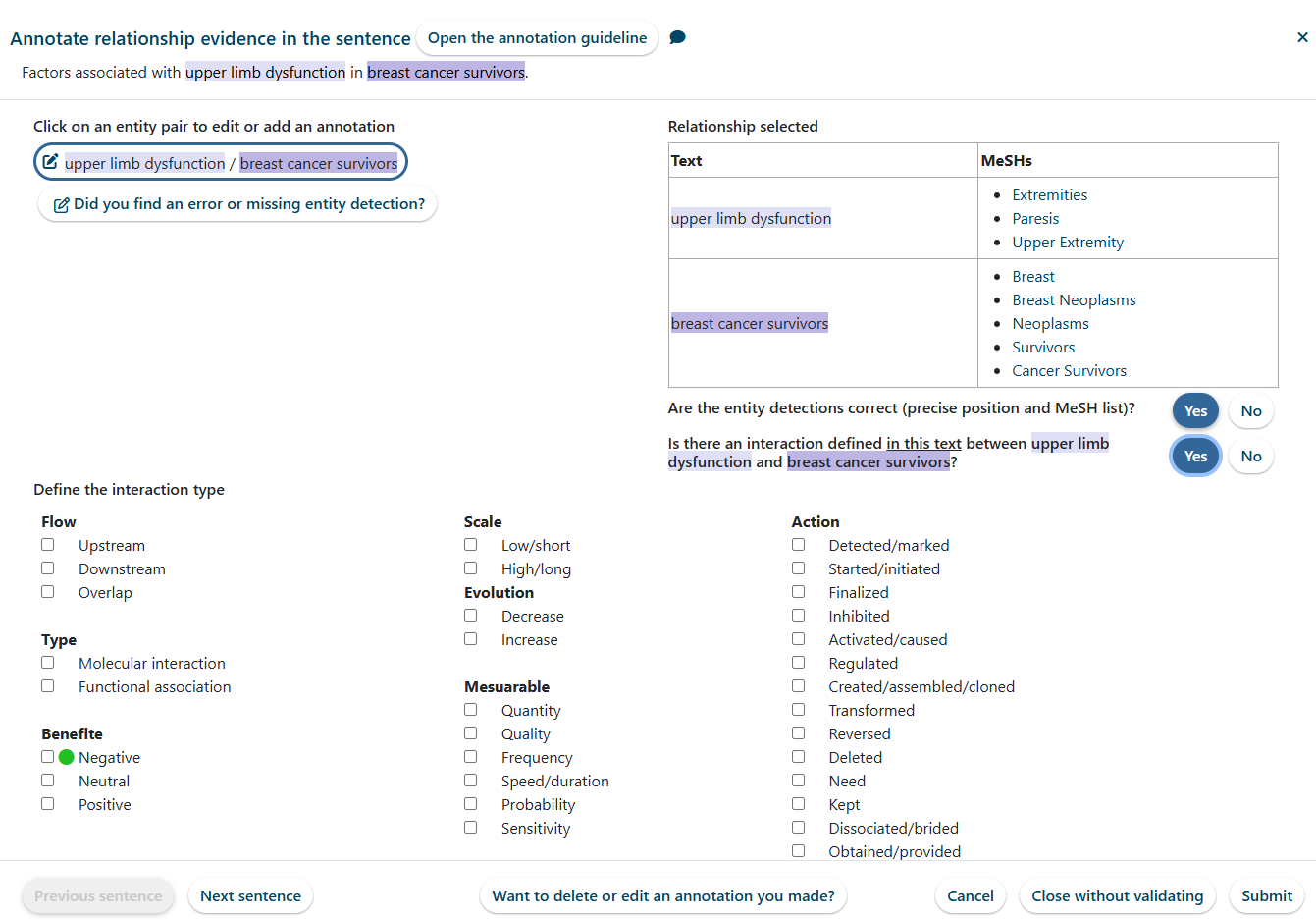Image resolution: width=1316 pixels, height=920 pixels.
Task: Select No for entity detections correct
Action: coord(1250,411)
